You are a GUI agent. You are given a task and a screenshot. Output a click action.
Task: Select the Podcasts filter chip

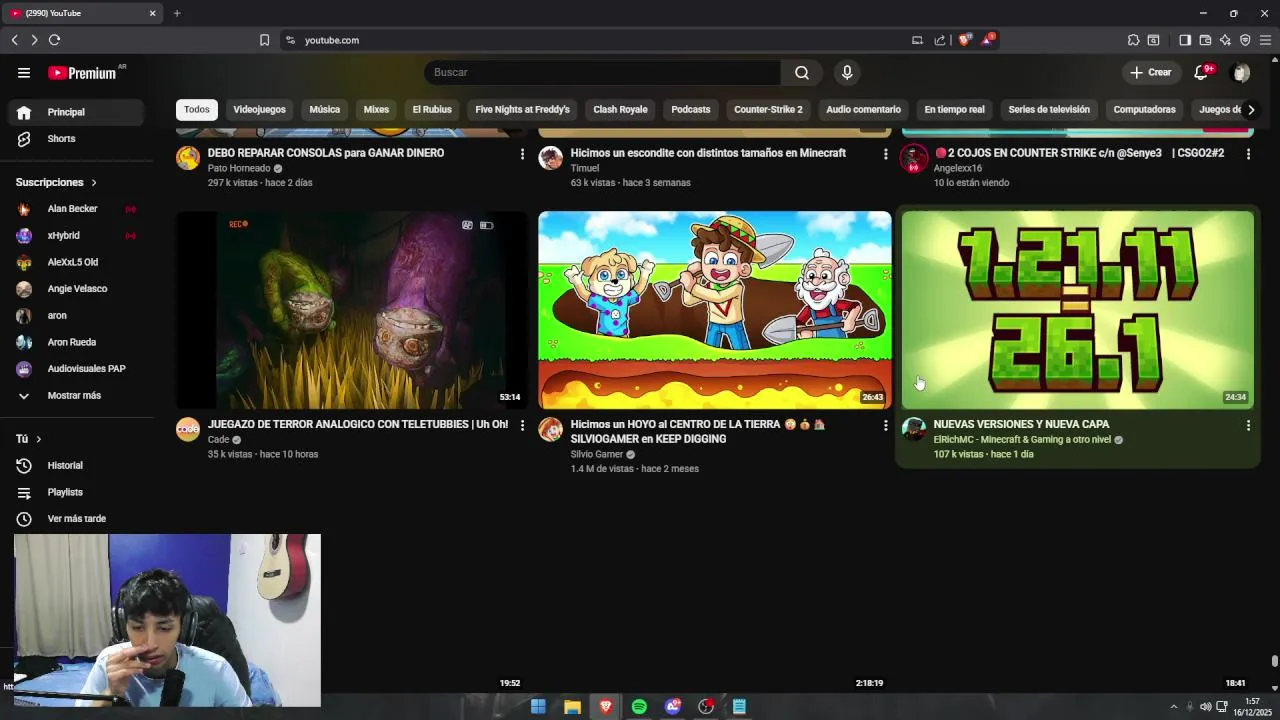pos(691,110)
